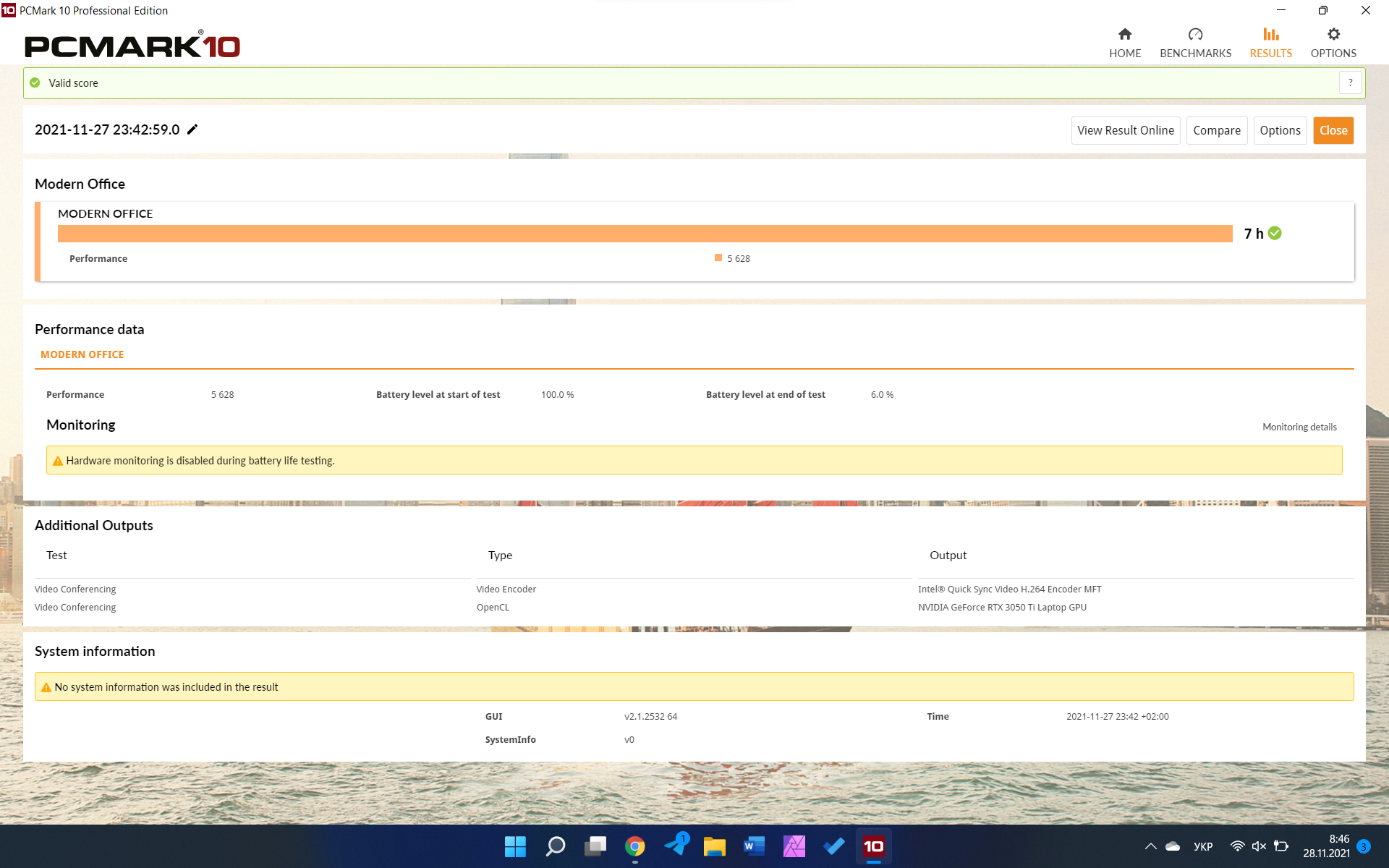Screen dimensions: 1389x868
Task: Click orange legend swatch beside 5 628
Action: click(x=718, y=258)
